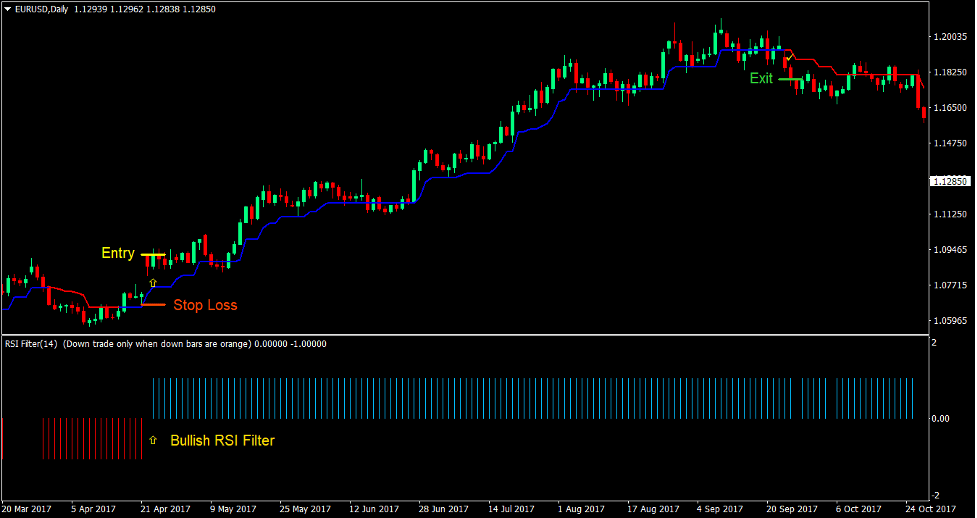977x518 pixels.
Task: Select the Bullish RSI Filter text label
Action: pos(222,441)
